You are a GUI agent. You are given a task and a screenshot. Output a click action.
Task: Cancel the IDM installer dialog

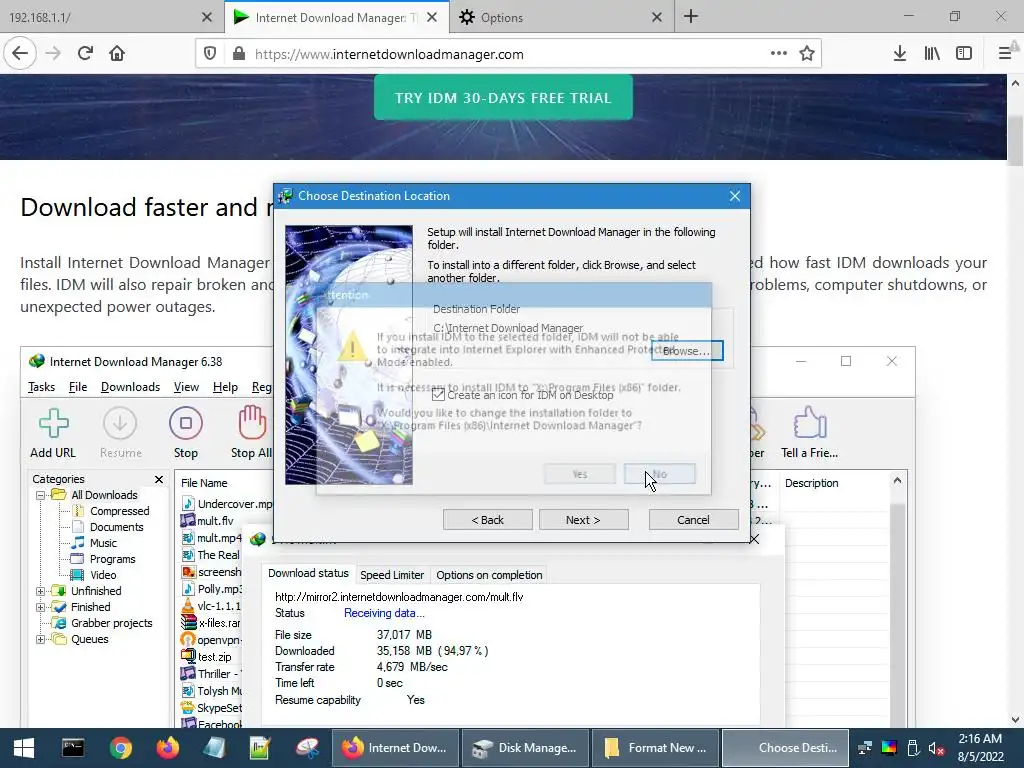(693, 520)
